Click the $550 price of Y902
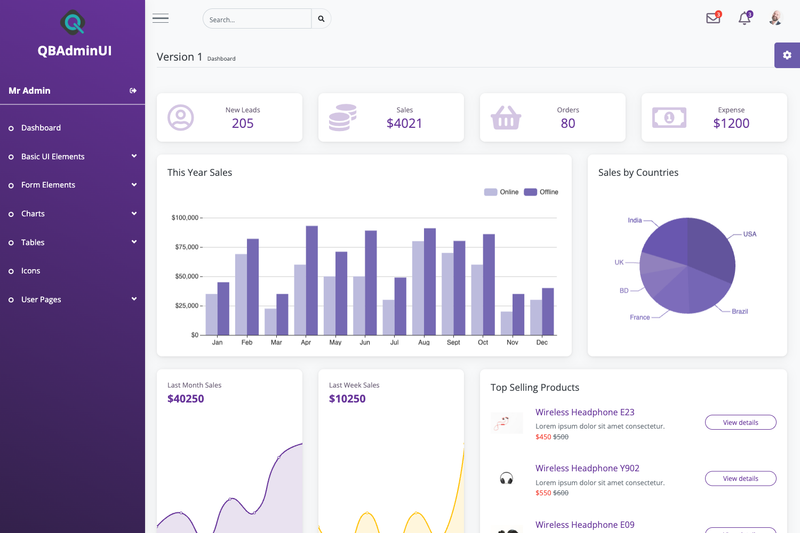Screen dimensions: 800x533 tap(543, 493)
